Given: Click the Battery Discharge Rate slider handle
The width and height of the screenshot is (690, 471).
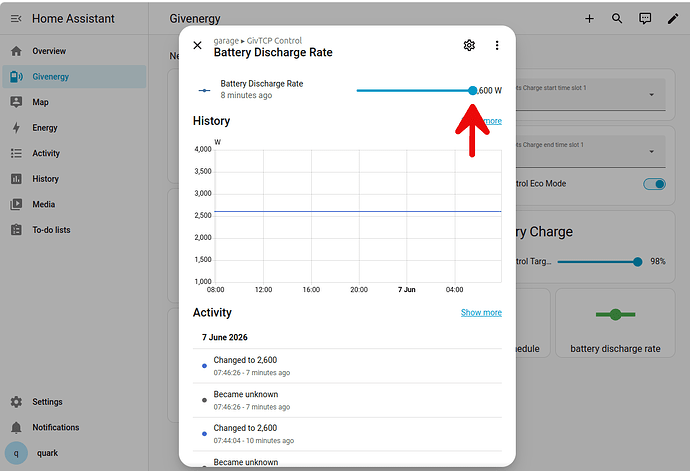Looking at the screenshot, I should (x=472, y=91).
